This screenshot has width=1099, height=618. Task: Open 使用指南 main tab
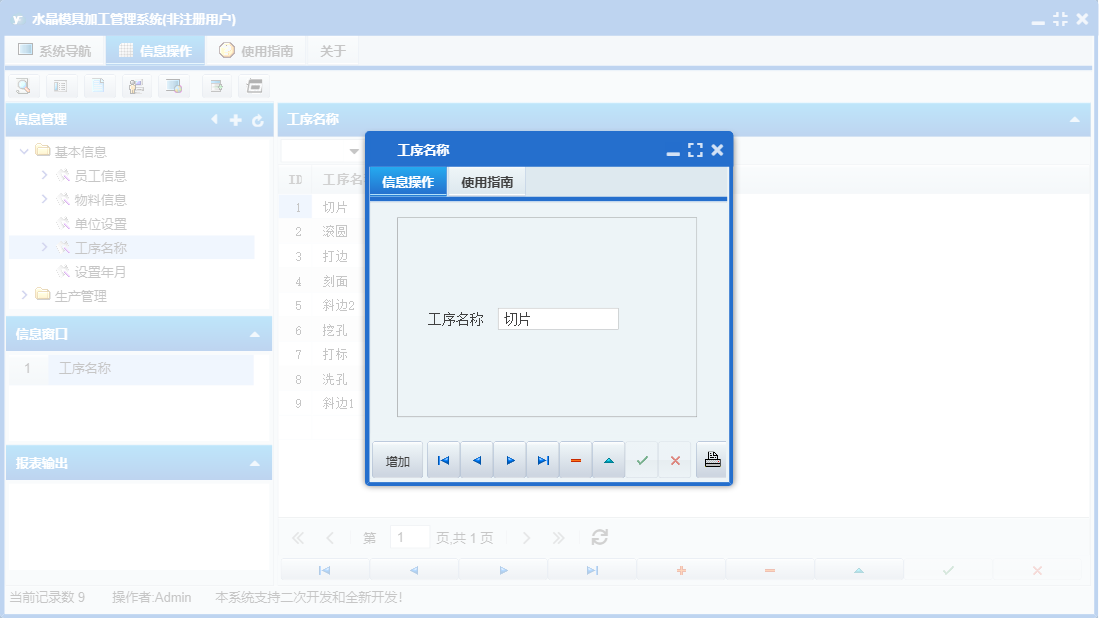point(256,50)
